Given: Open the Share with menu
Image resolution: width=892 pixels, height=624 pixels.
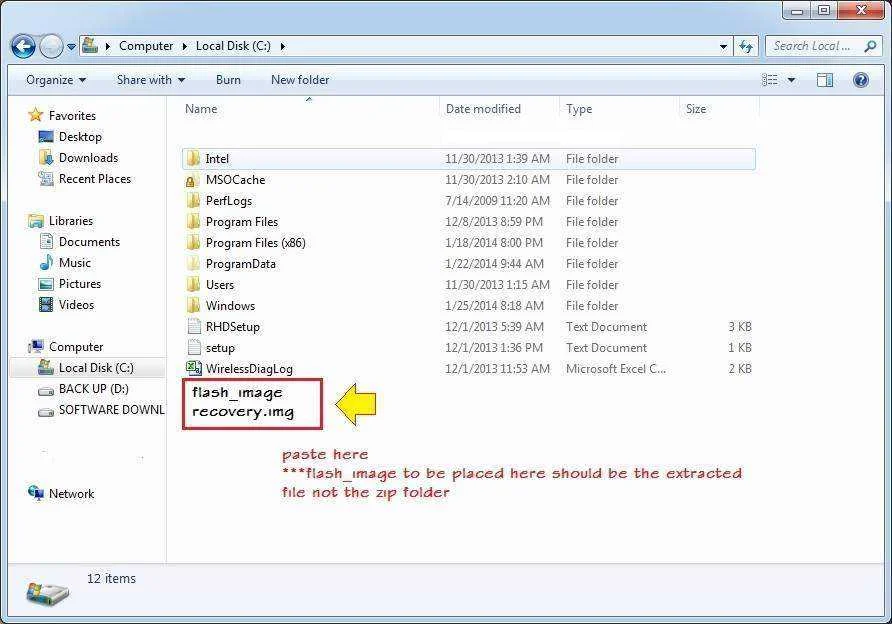Looking at the screenshot, I should [x=151, y=80].
